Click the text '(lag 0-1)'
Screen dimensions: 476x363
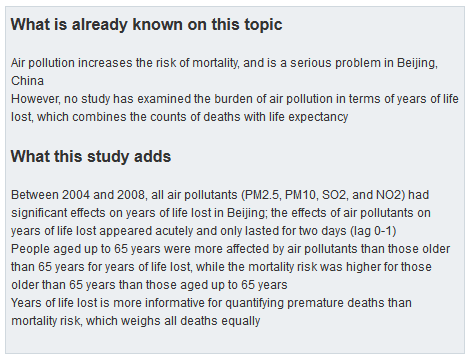point(373,231)
